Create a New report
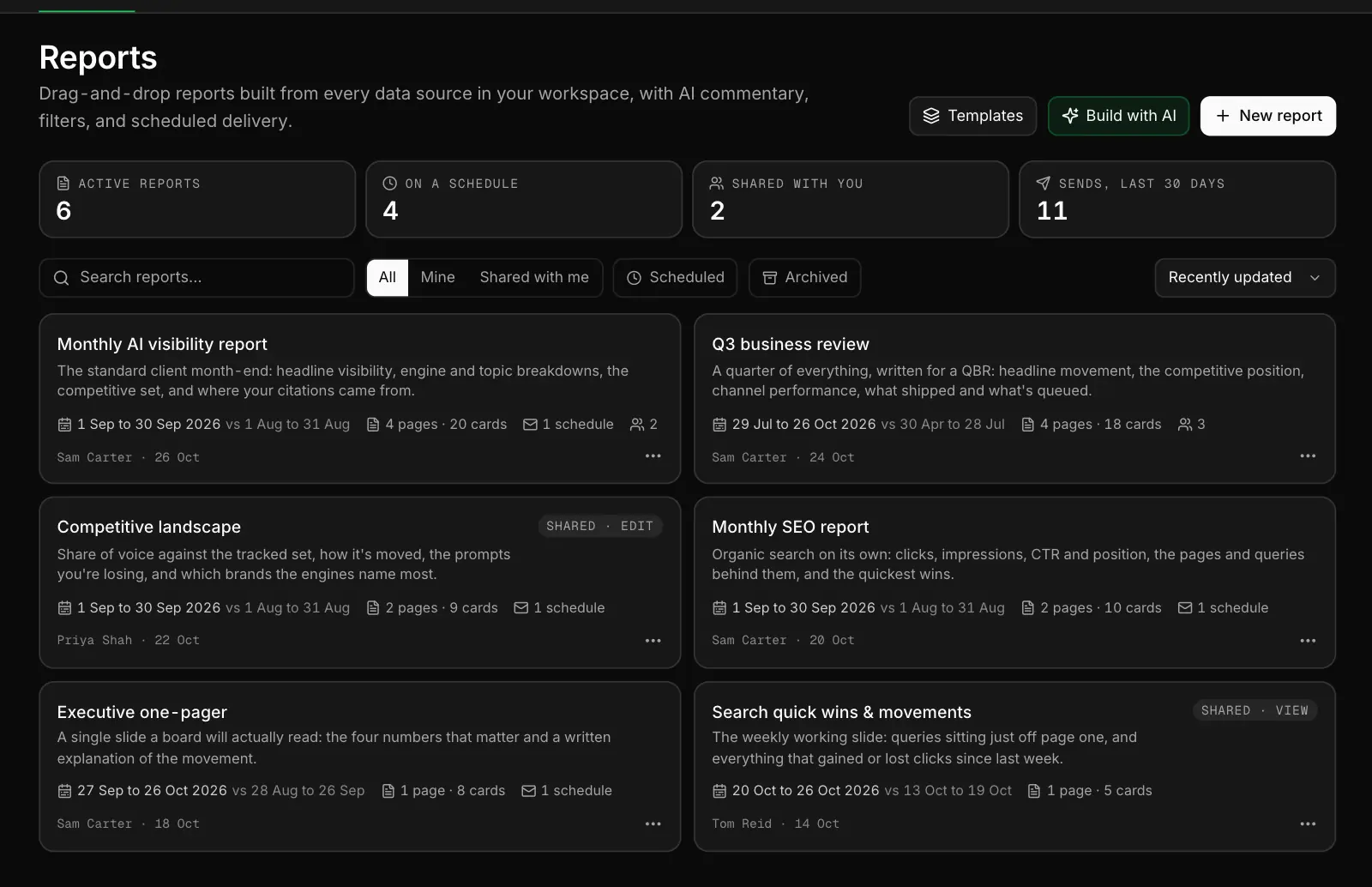 pos(1268,116)
